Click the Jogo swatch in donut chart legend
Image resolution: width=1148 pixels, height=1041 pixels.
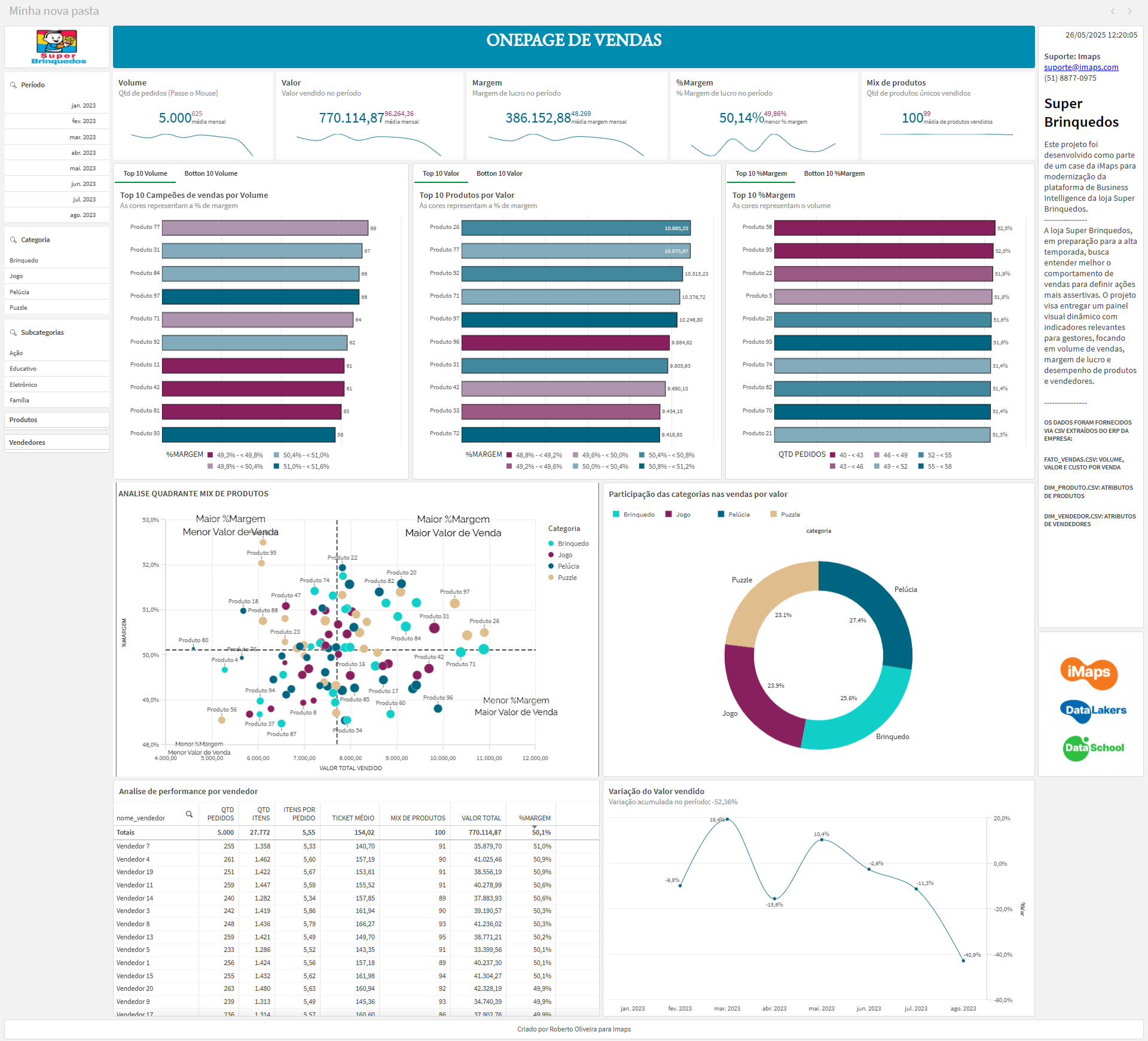tap(668, 514)
